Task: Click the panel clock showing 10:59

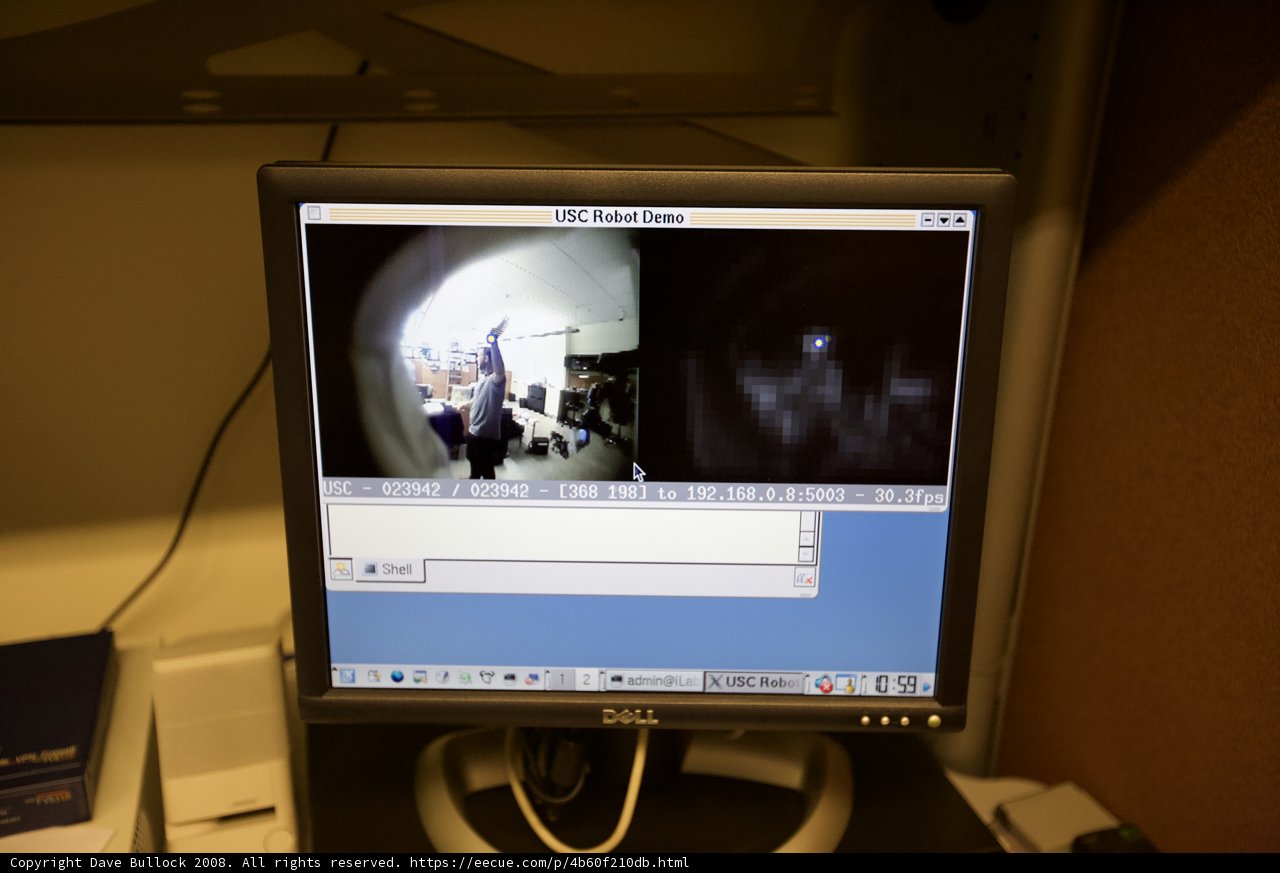Action: [x=895, y=685]
